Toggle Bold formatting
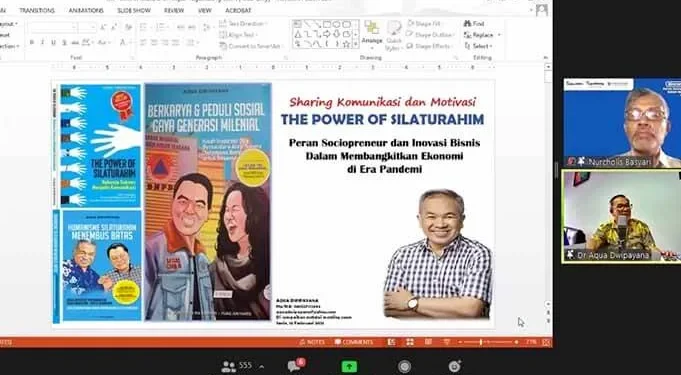 (x=32, y=42)
